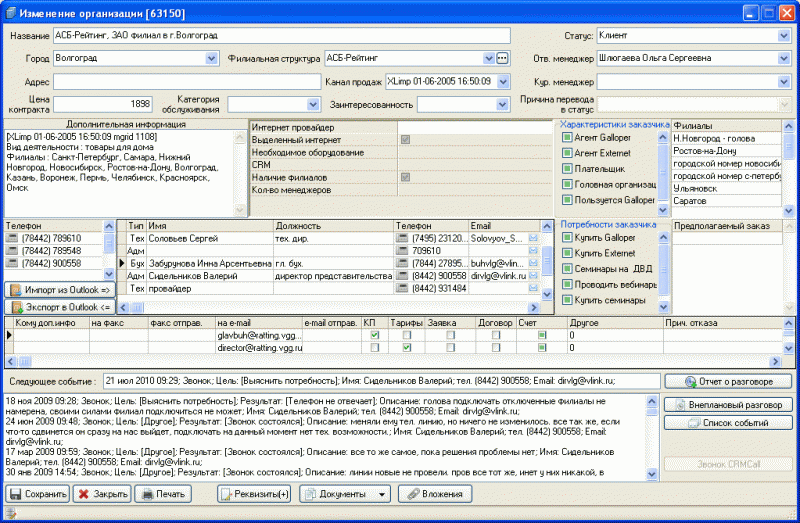Viewport: 800px width, 523px height.
Task: Click the Печать printer button
Action: [163, 494]
